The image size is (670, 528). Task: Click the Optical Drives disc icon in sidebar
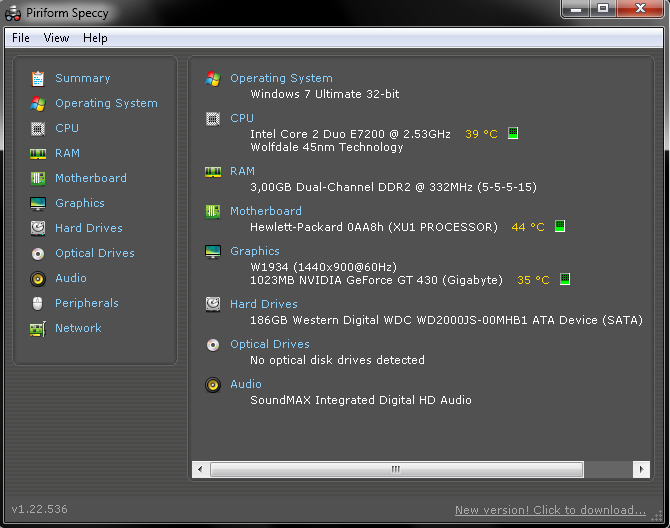(38, 254)
